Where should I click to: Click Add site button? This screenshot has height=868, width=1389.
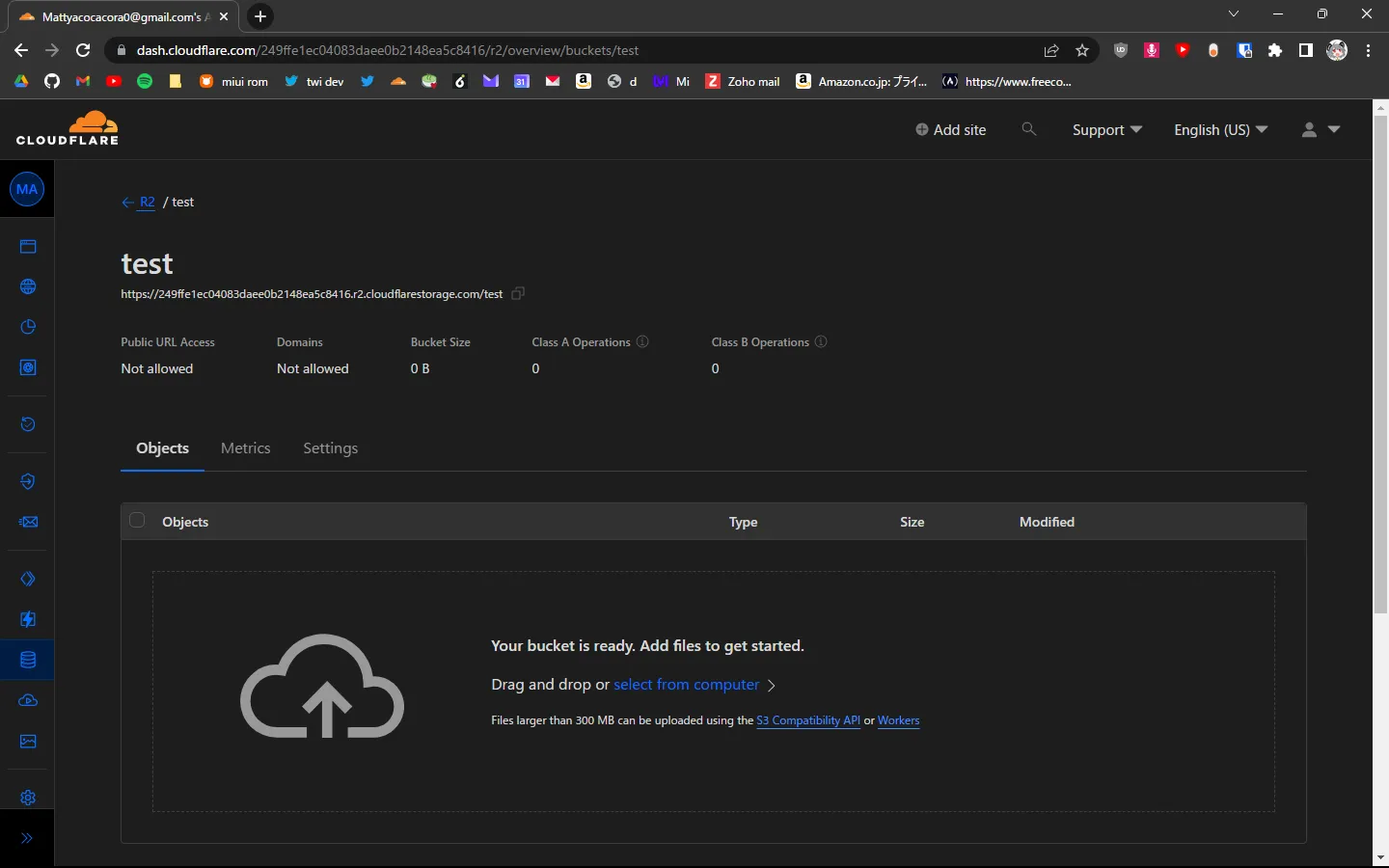(950, 129)
